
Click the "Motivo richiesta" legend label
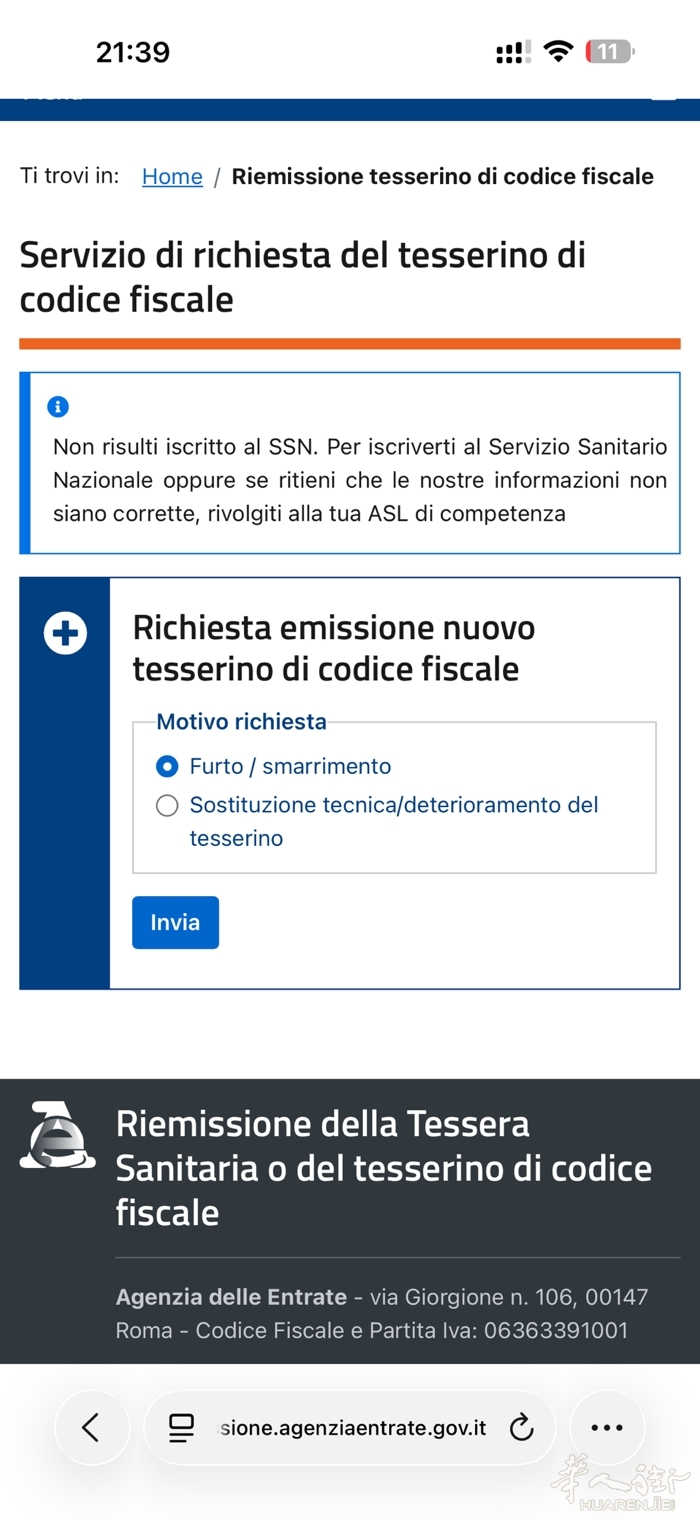click(241, 722)
